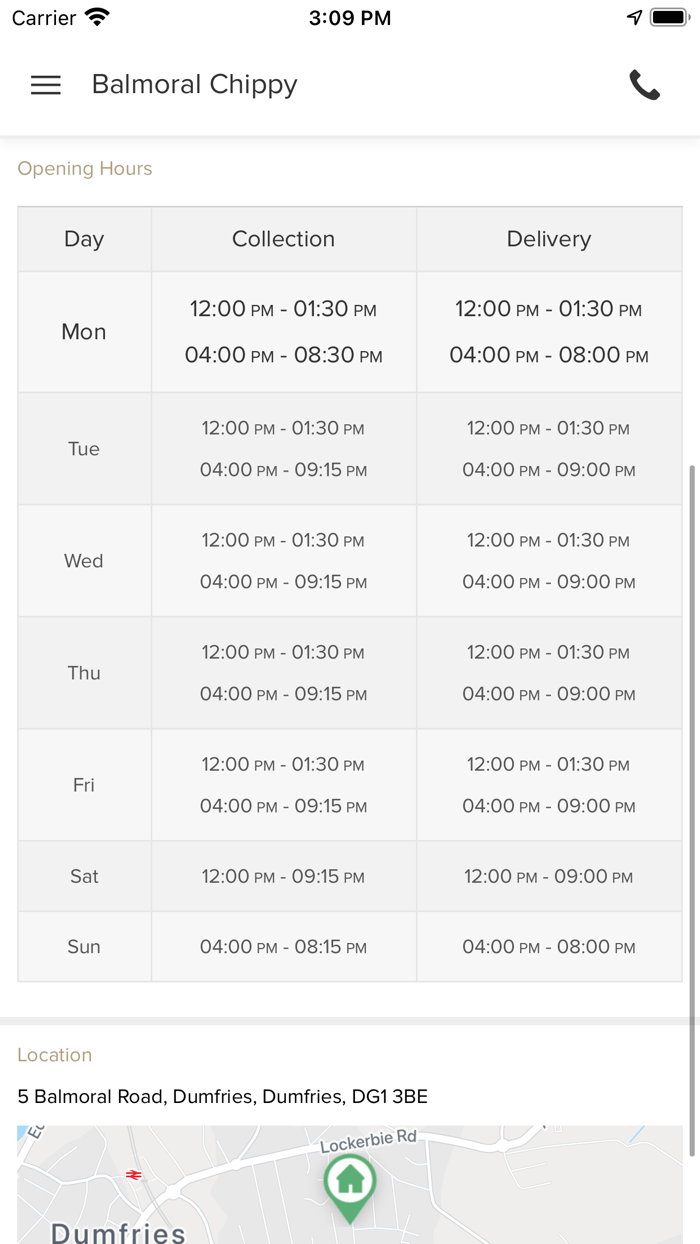700x1244 pixels.
Task: Tap the green home map marker
Action: click(x=350, y=1184)
